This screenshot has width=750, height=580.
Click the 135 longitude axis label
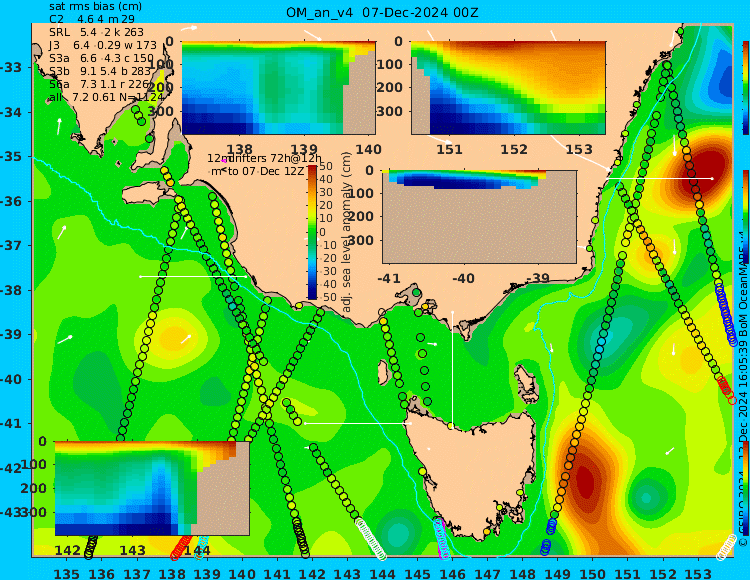pyautogui.click(x=66, y=573)
